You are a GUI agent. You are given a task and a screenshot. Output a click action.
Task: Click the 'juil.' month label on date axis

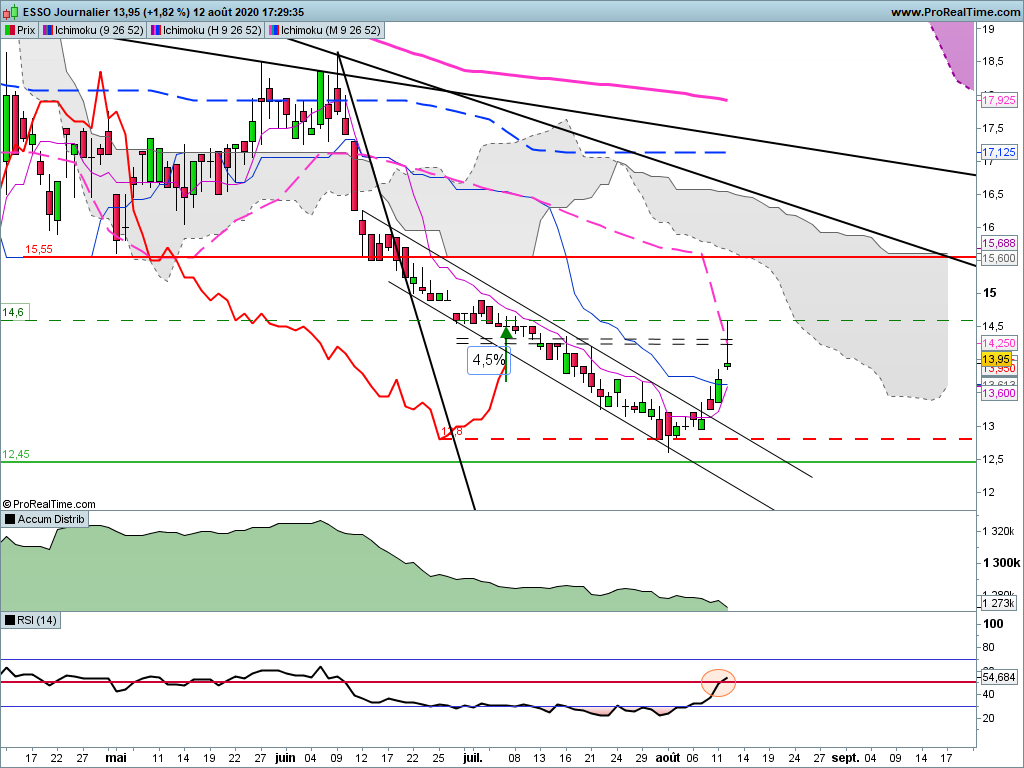[x=473, y=758]
